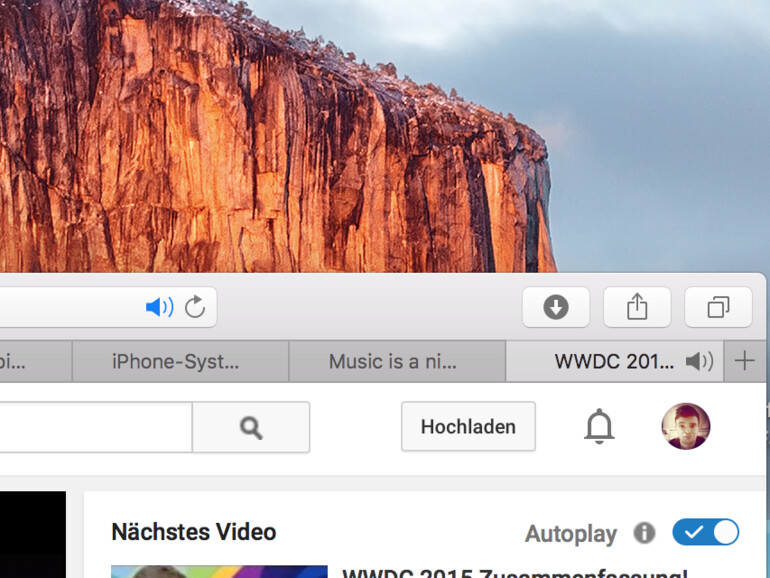Open YouTube notifications bell
Viewport: 770px width, 578px height.
pos(599,426)
